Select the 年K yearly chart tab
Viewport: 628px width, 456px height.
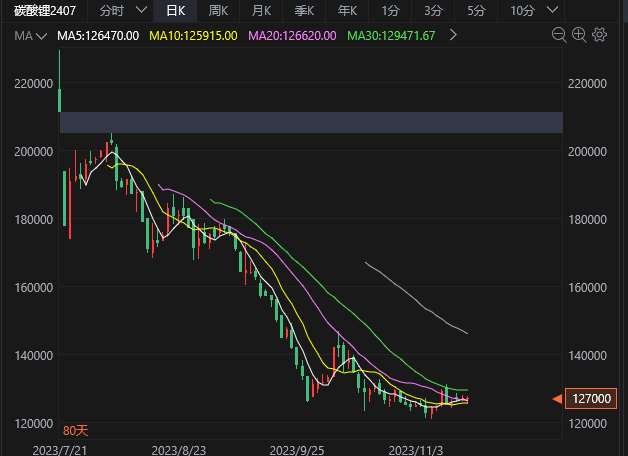347,10
